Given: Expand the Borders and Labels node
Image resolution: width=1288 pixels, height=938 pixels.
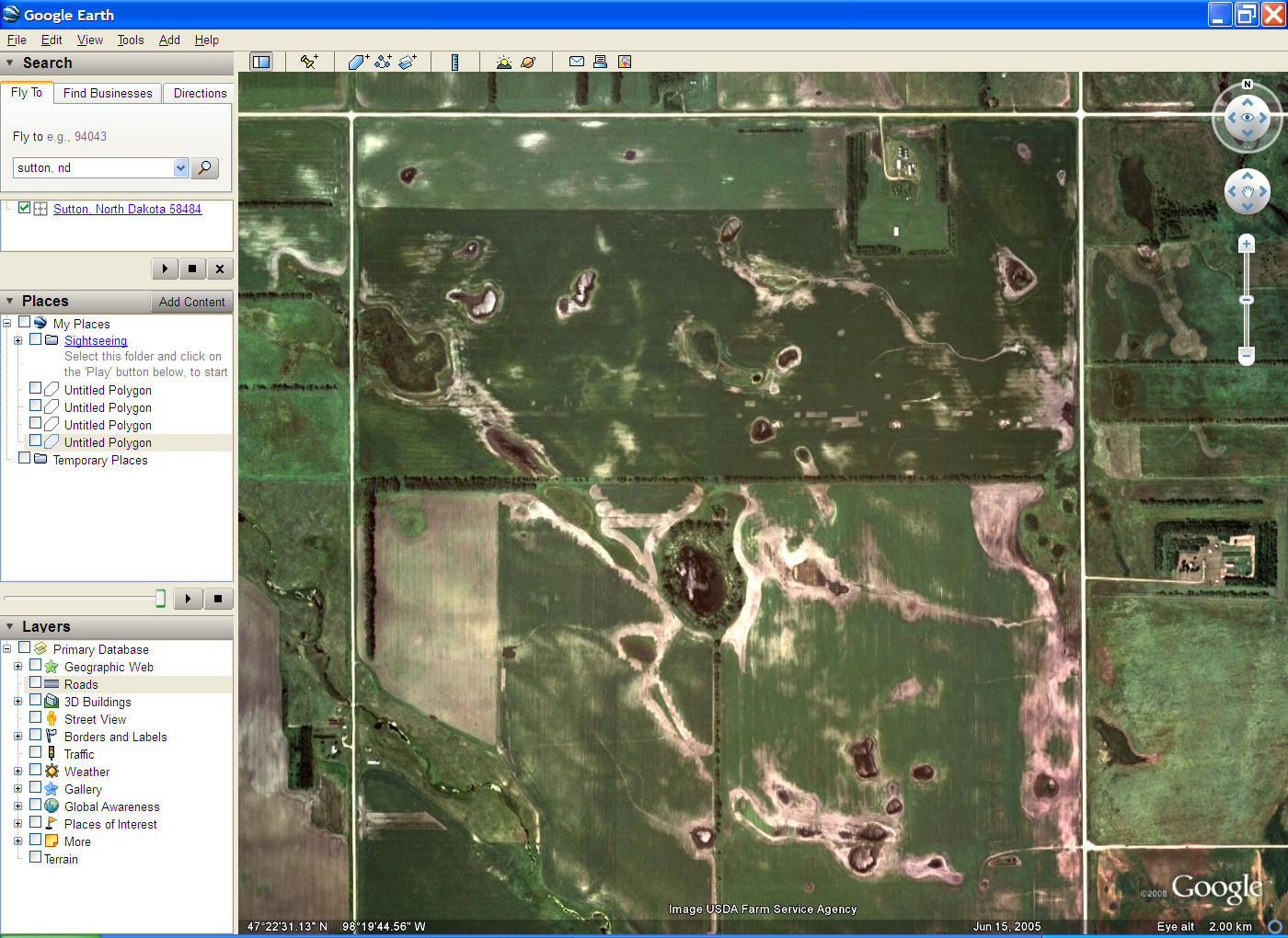Looking at the screenshot, I should pyautogui.click(x=17, y=736).
